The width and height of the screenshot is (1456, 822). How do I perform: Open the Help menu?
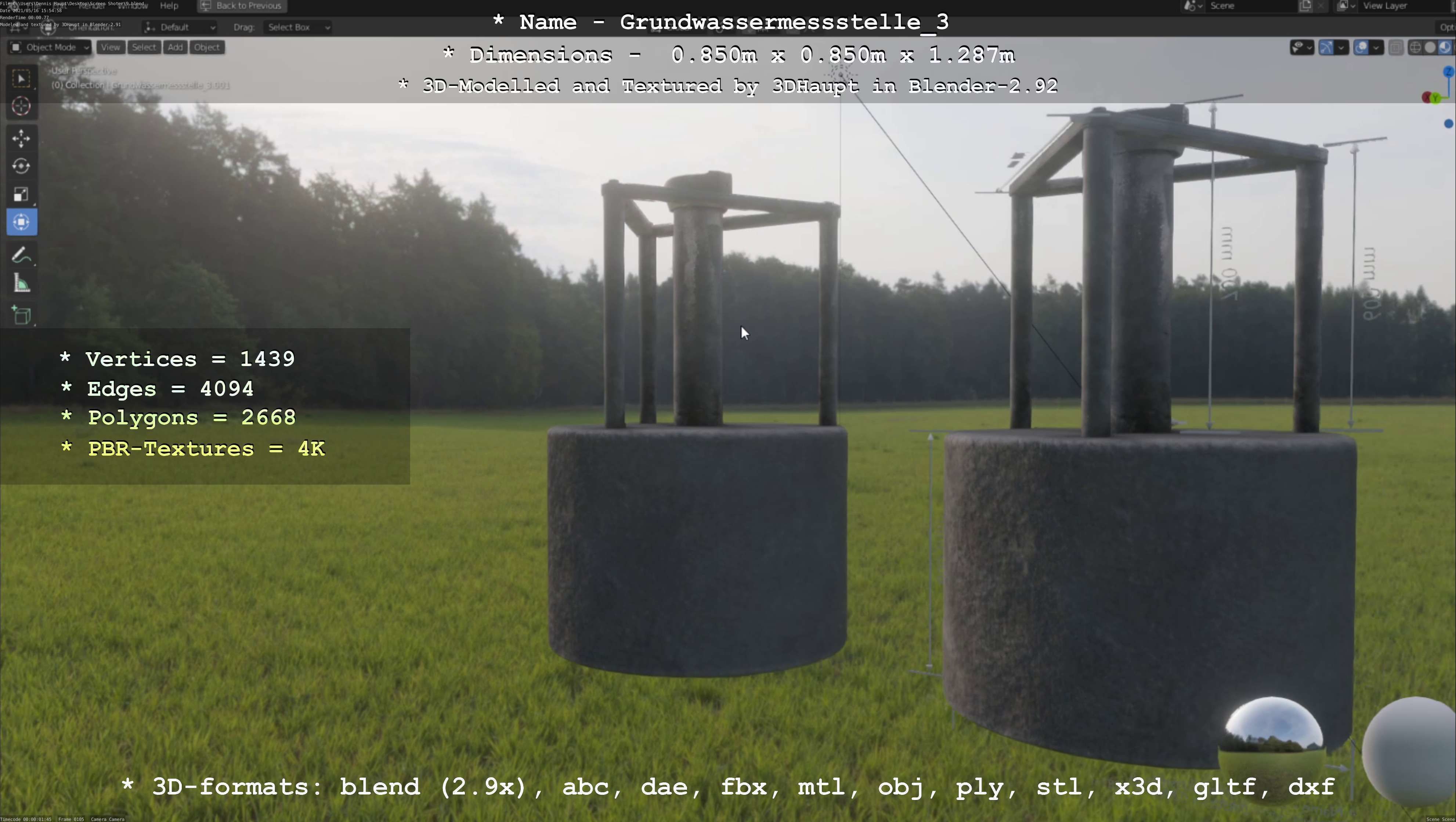169,6
